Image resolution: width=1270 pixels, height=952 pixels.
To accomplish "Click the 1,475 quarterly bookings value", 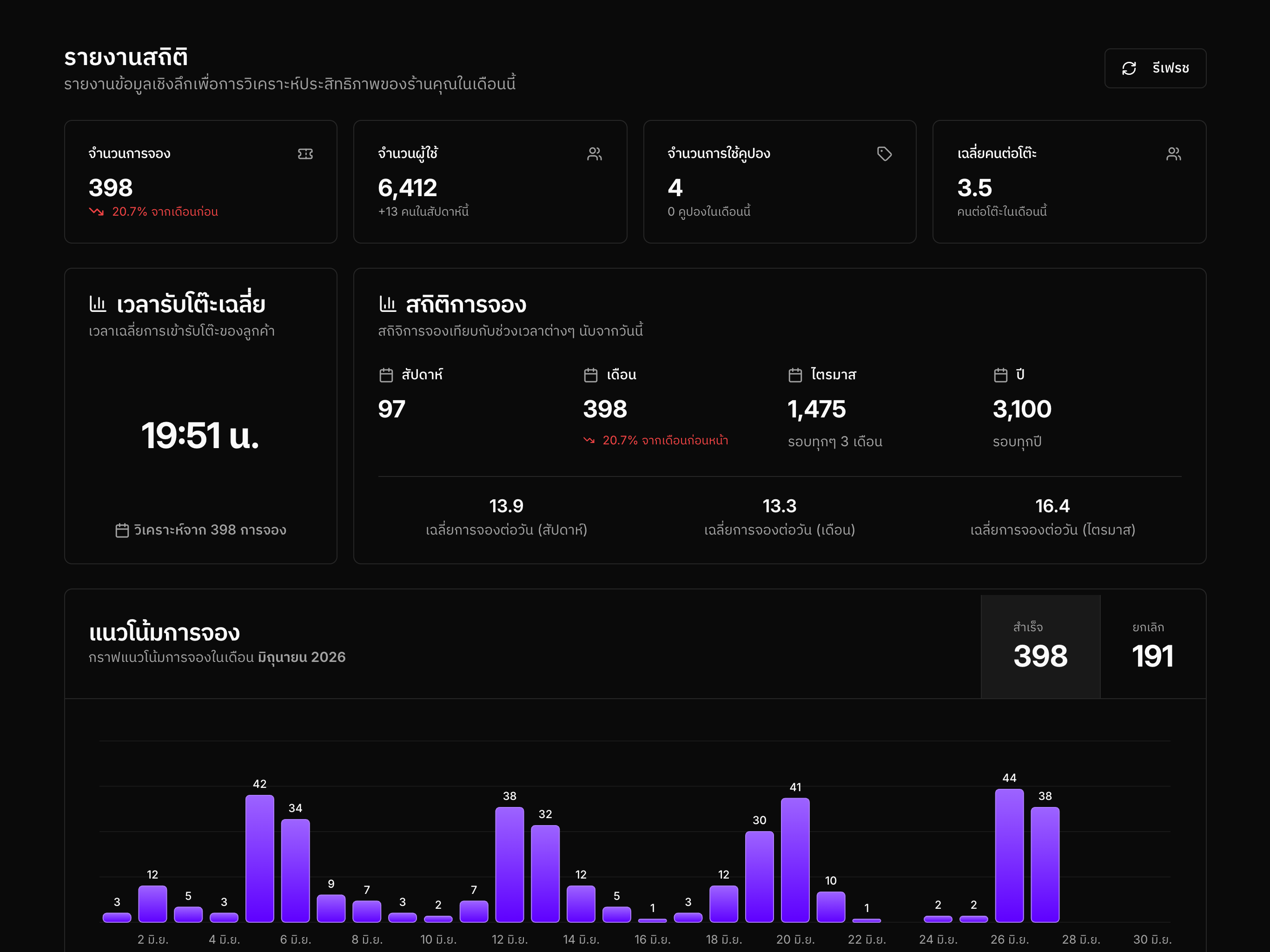I will pos(816,410).
